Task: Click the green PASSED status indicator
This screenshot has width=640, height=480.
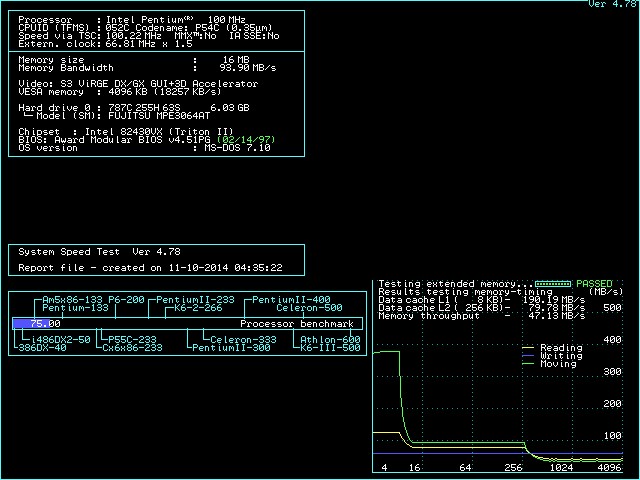Action: tap(593, 284)
